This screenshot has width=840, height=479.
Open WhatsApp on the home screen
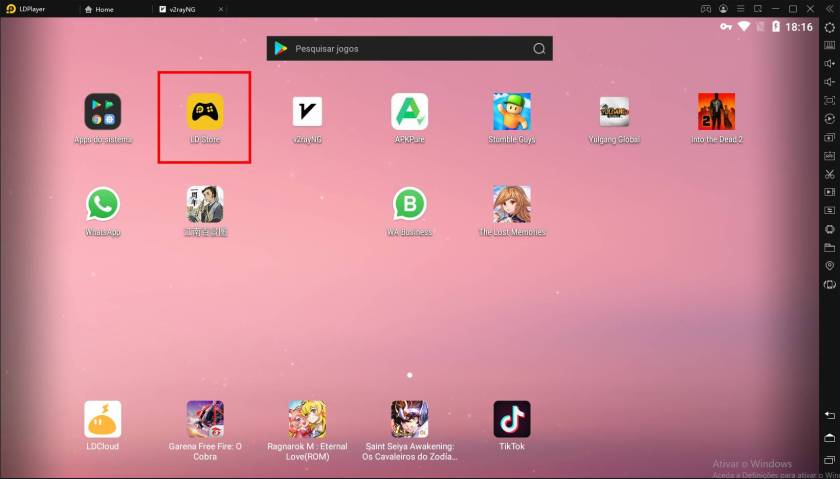(x=103, y=204)
